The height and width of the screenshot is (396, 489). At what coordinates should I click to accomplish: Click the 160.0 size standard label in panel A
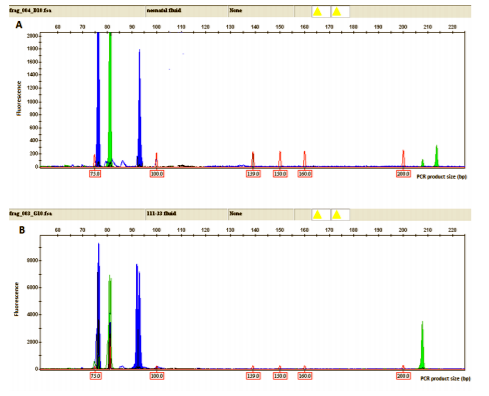click(305, 174)
